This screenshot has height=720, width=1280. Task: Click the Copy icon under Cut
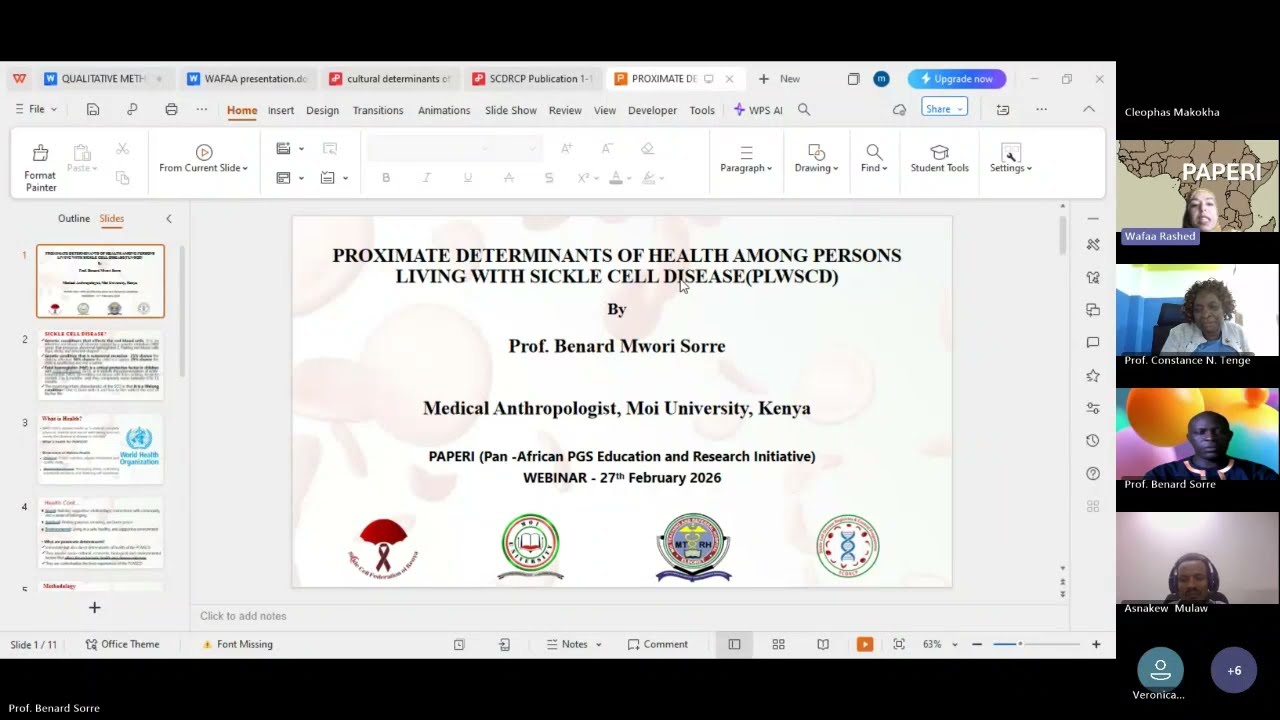point(122,178)
